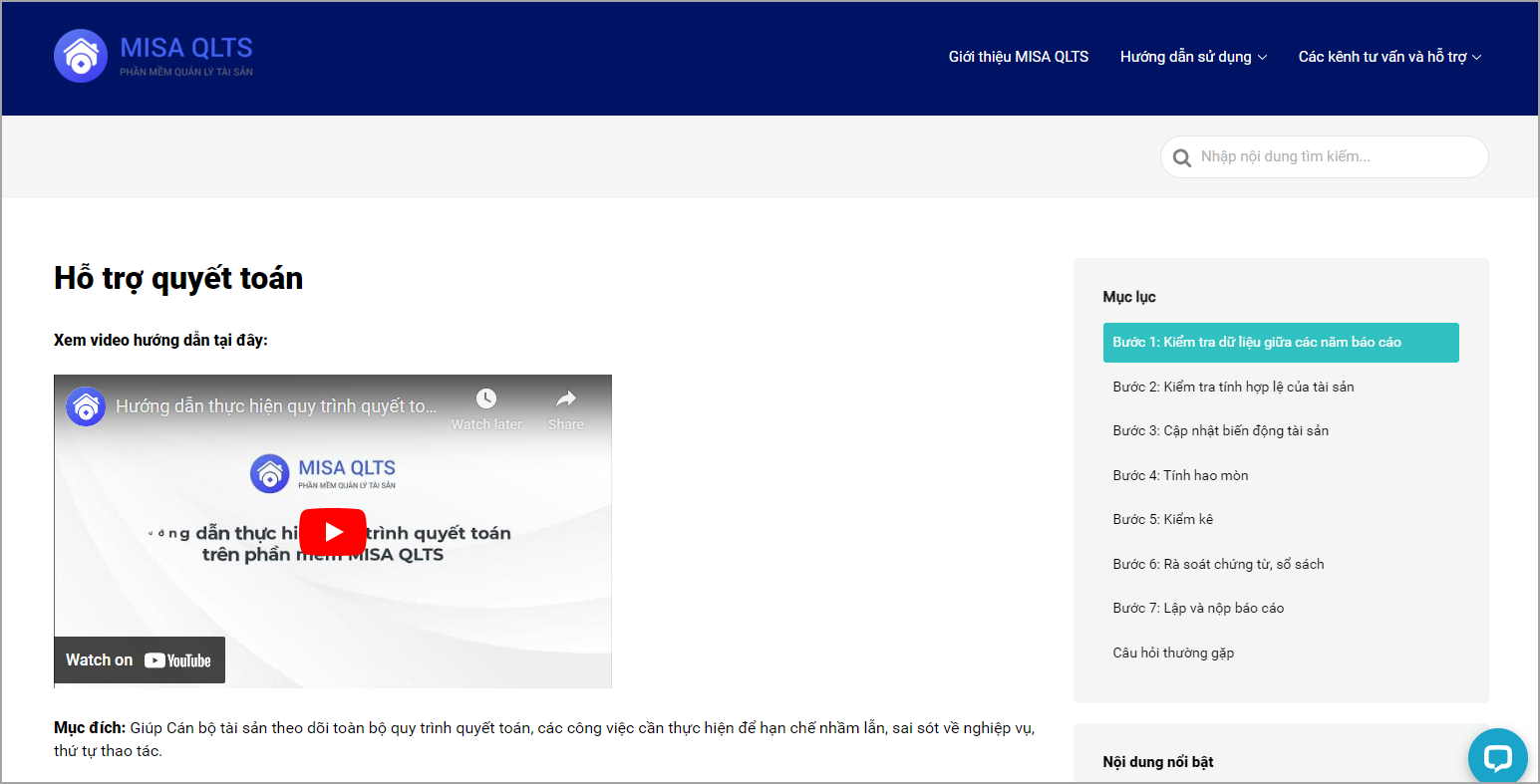
Task: Go to Bước 2: Kiểm tra tính hợp lệ của tài sản
Action: (1233, 387)
